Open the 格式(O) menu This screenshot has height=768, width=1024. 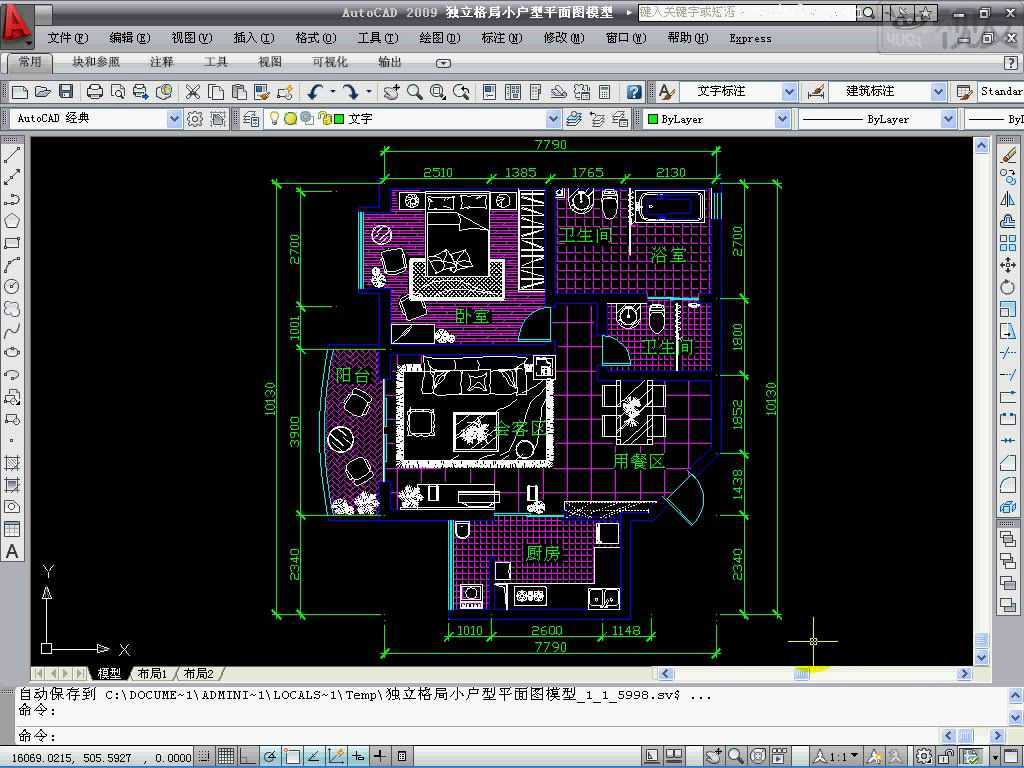pyautogui.click(x=316, y=38)
